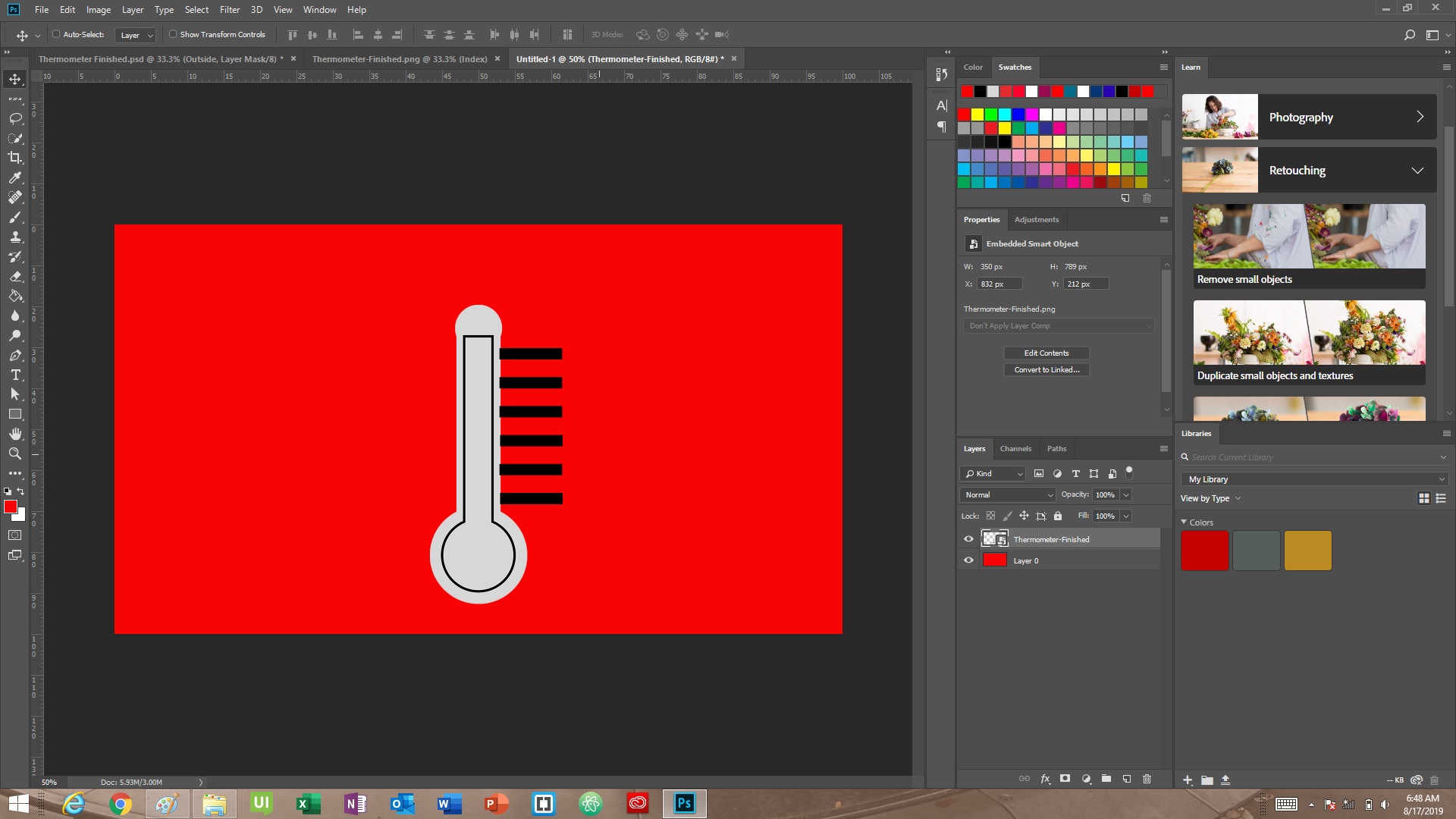1456x819 pixels.
Task: Toggle layer filter on/off switch
Action: [1129, 472]
